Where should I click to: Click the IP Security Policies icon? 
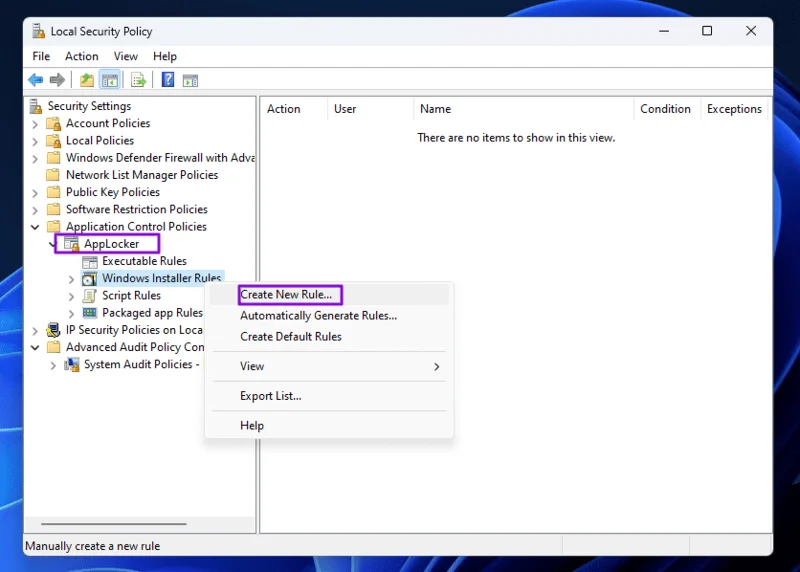pyautogui.click(x=53, y=330)
